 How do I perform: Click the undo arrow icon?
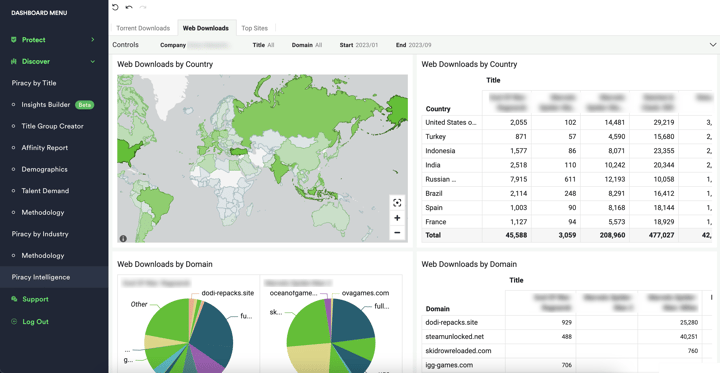tap(129, 7)
